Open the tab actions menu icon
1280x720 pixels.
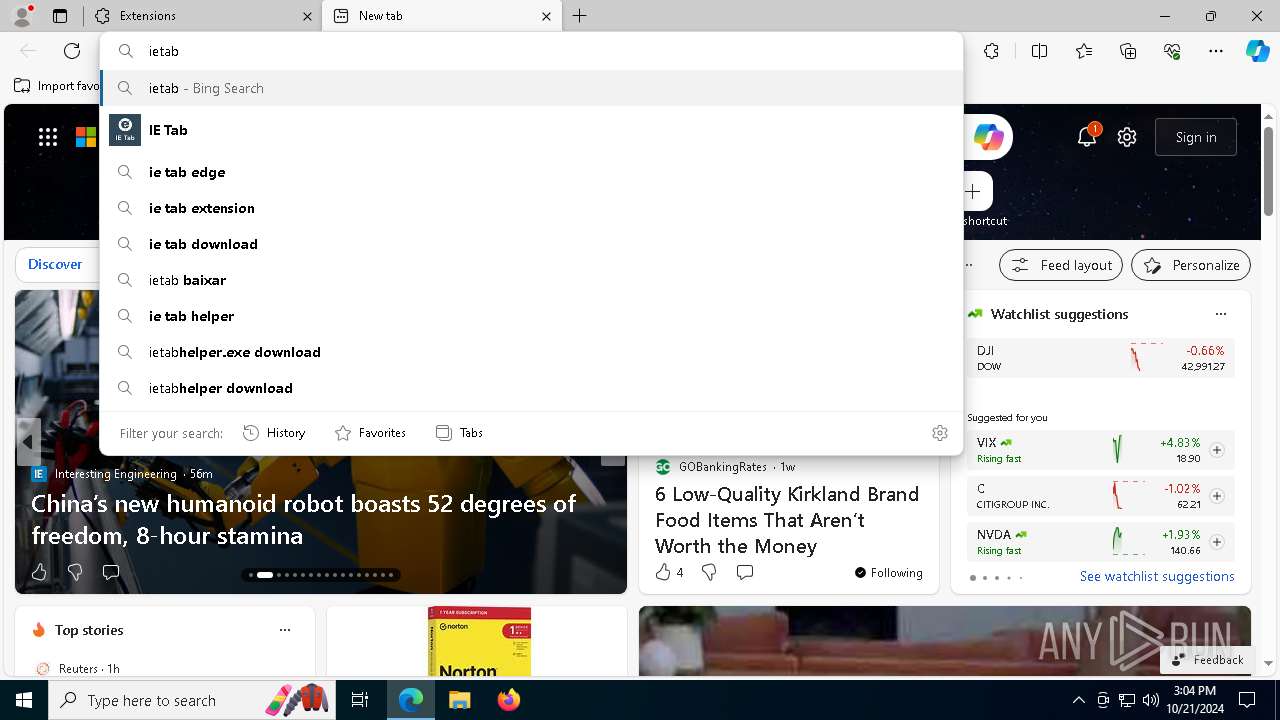pos(60,16)
